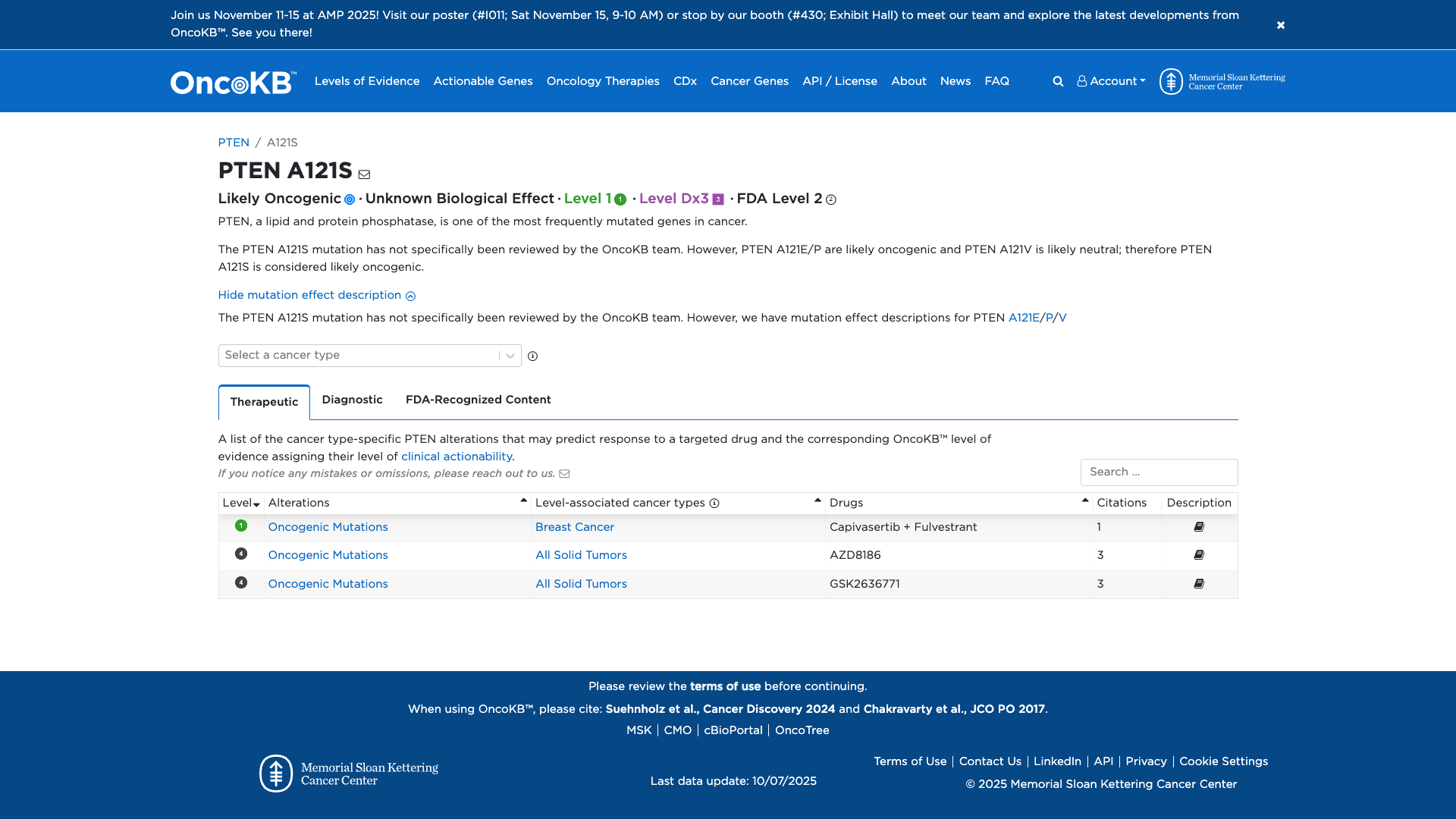The image size is (1456, 819).
Task: Open the Account dropdown
Action: pos(1110,81)
